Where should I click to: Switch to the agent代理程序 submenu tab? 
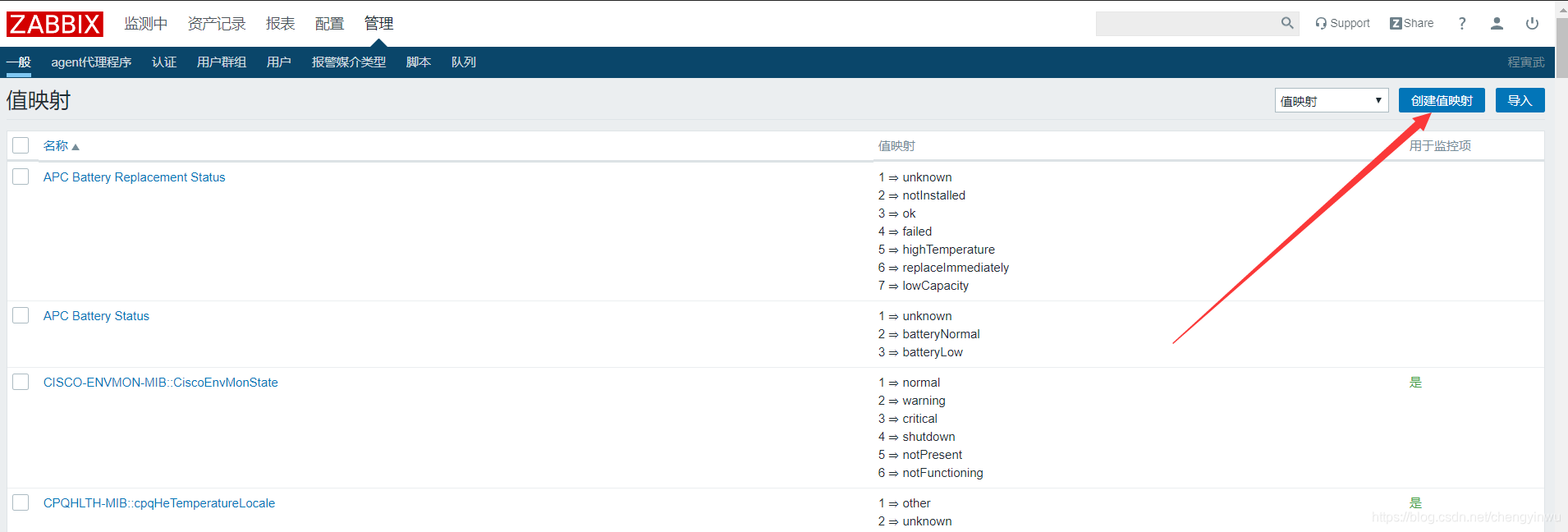coord(91,62)
